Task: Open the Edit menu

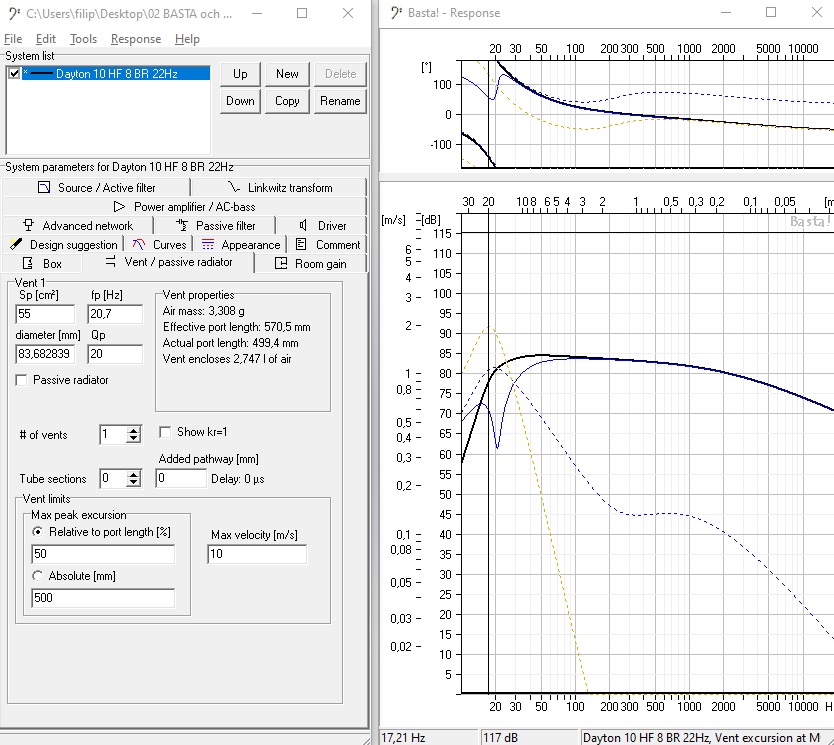Action: point(45,39)
